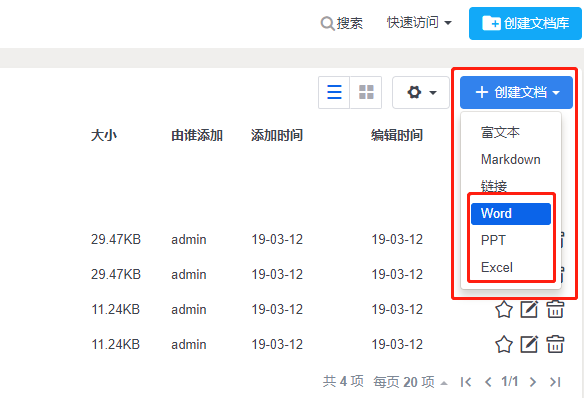Click the 创建文档 dropdown button
This screenshot has width=584, height=398.
click(516, 92)
